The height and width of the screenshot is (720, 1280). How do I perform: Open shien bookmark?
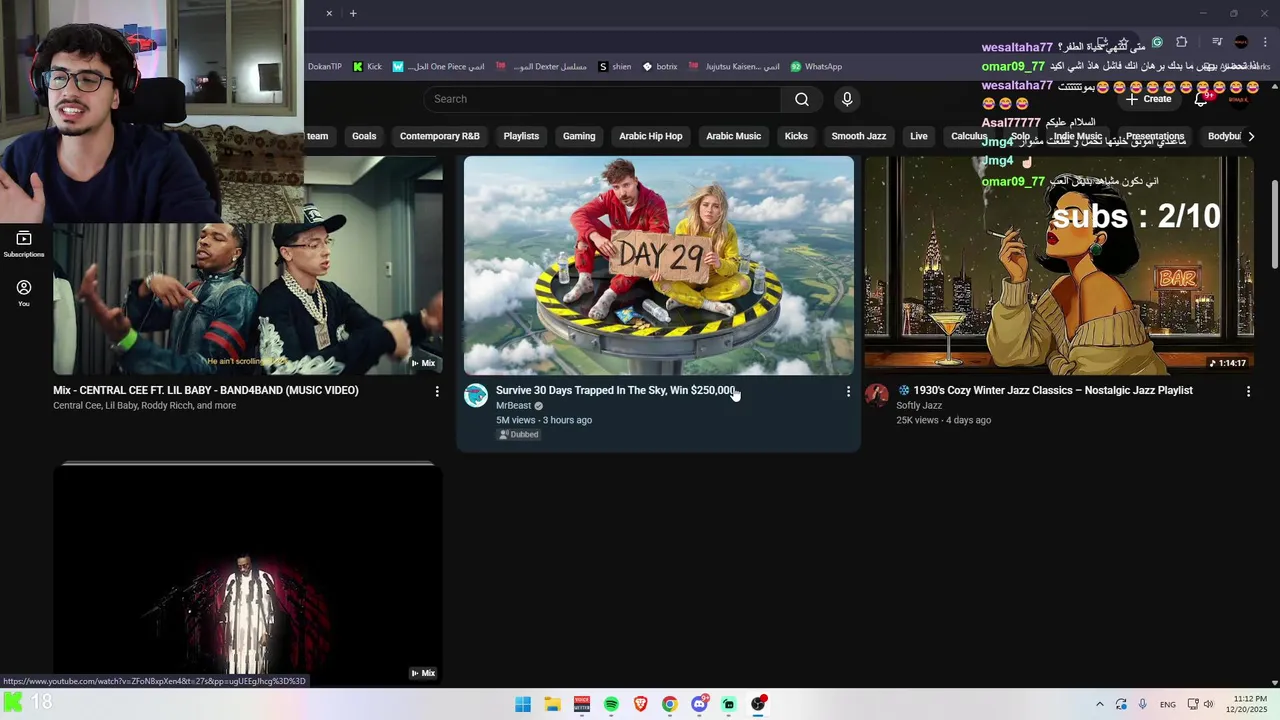pyautogui.click(x=614, y=67)
